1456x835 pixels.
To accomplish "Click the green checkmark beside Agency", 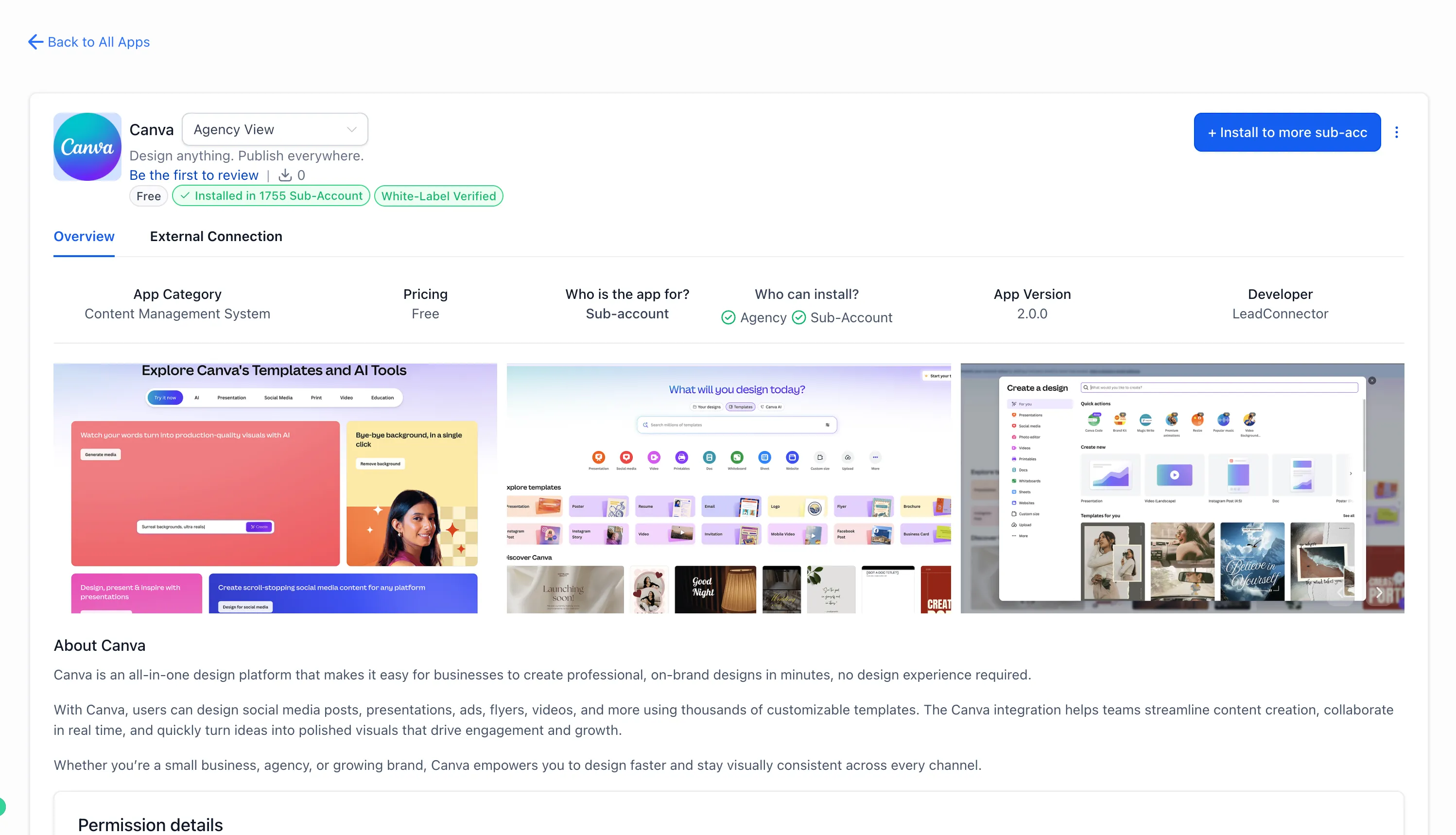I will [728, 317].
